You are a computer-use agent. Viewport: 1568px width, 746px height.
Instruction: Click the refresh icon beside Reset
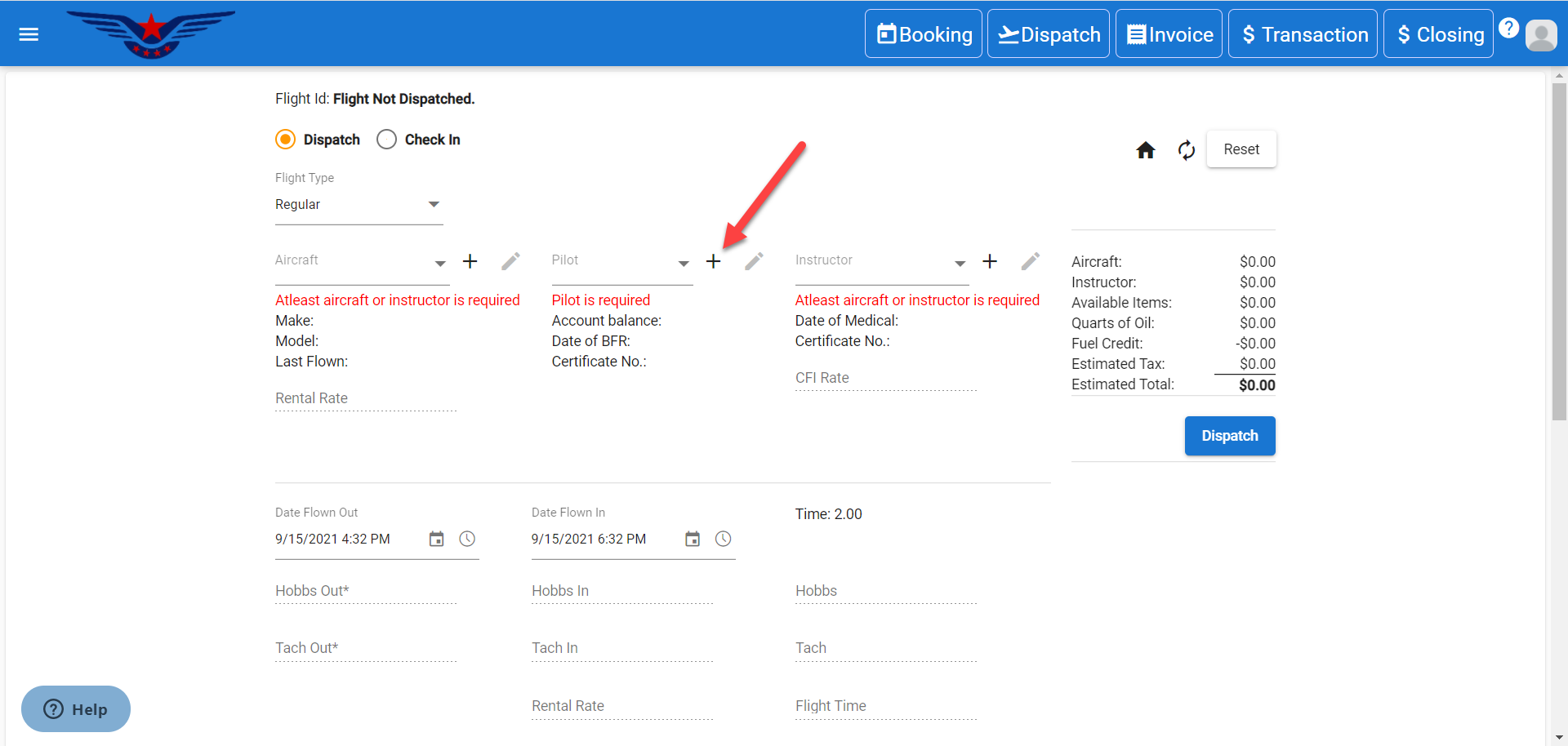[x=1186, y=150]
